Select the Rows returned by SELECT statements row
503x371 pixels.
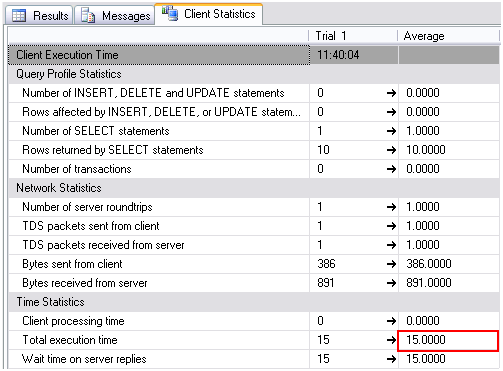254,150
